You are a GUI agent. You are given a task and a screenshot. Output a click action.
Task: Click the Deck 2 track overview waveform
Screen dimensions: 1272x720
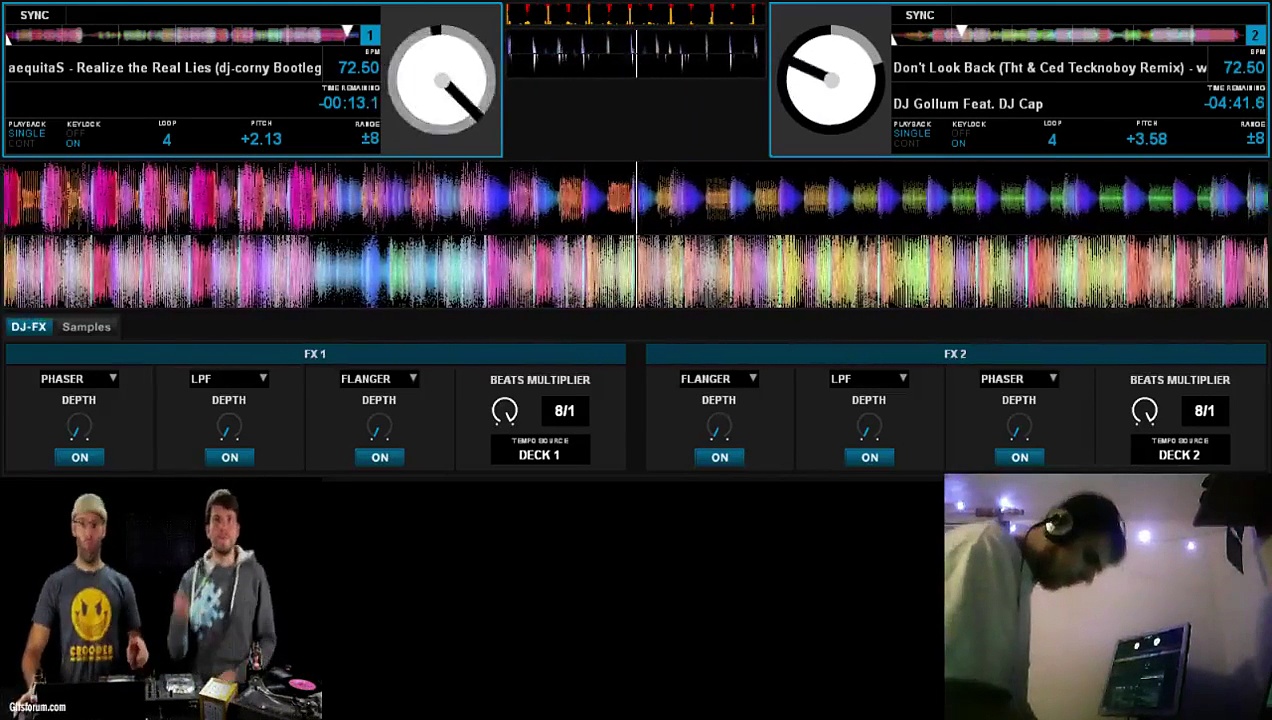(x=1068, y=36)
